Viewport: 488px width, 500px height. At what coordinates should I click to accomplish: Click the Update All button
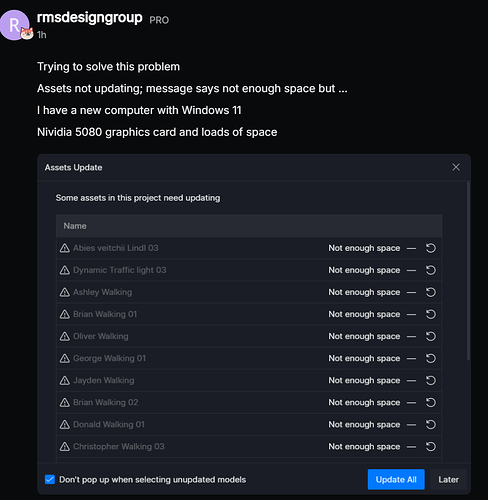[x=396, y=479]
